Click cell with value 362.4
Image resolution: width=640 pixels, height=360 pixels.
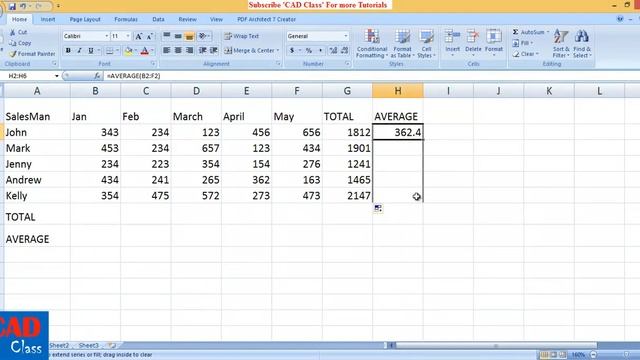pyautogui.click(x=398, y=132)
